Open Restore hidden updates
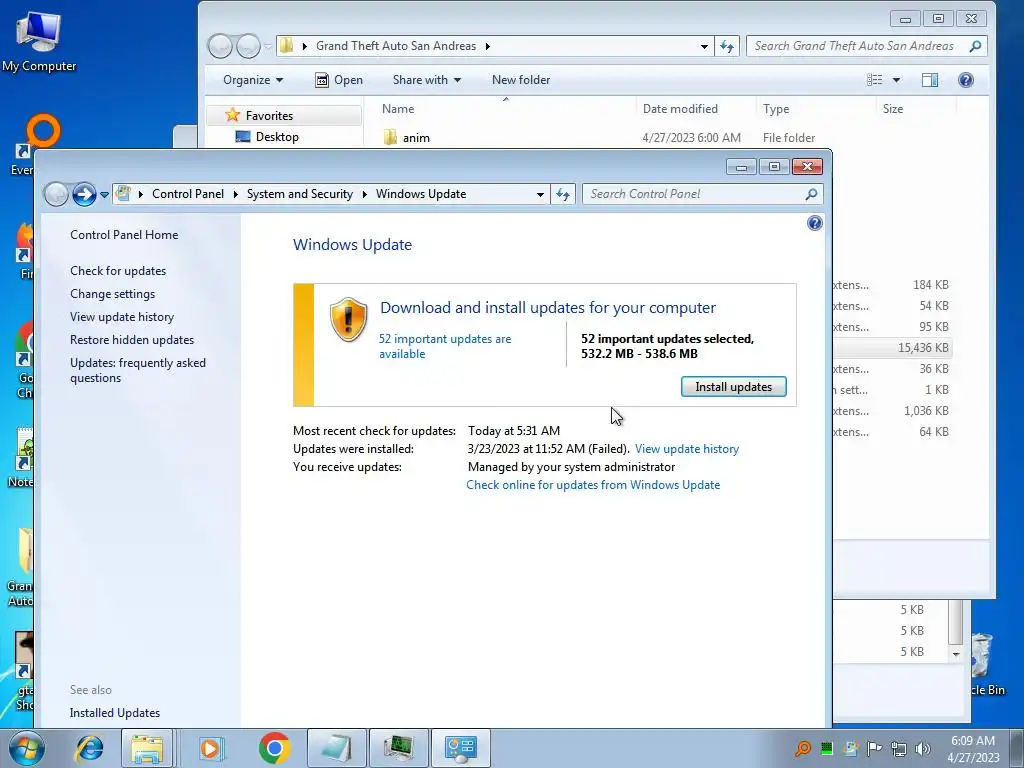Screen dimensions: 1024x768 pyautogui.click(x=132, y=340)
